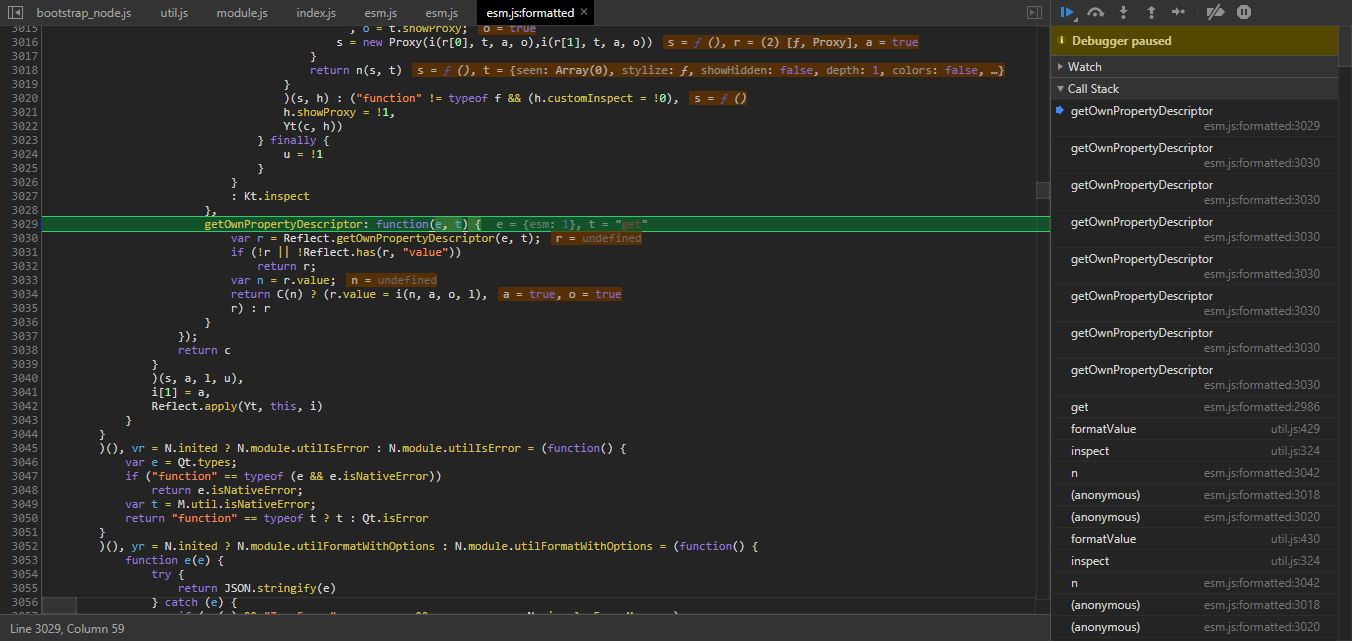Switch to bootstrap_node.js tab

pos(84,13)
